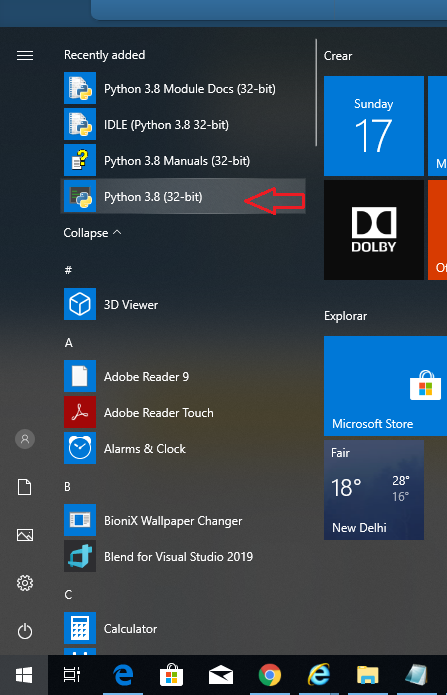The height and width of the screenshot is (695, 447).
Task: Open Microsoft Store from taskbar
Action: (172, 675)
